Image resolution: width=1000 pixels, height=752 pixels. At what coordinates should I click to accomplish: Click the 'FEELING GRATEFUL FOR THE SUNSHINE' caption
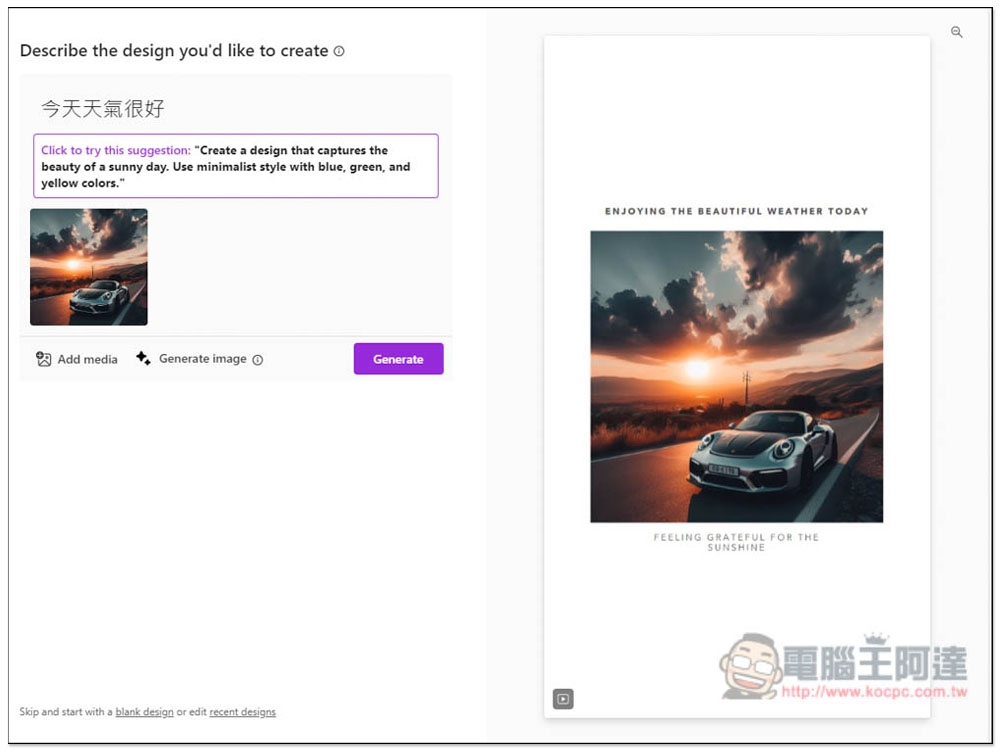pos(736,542)
